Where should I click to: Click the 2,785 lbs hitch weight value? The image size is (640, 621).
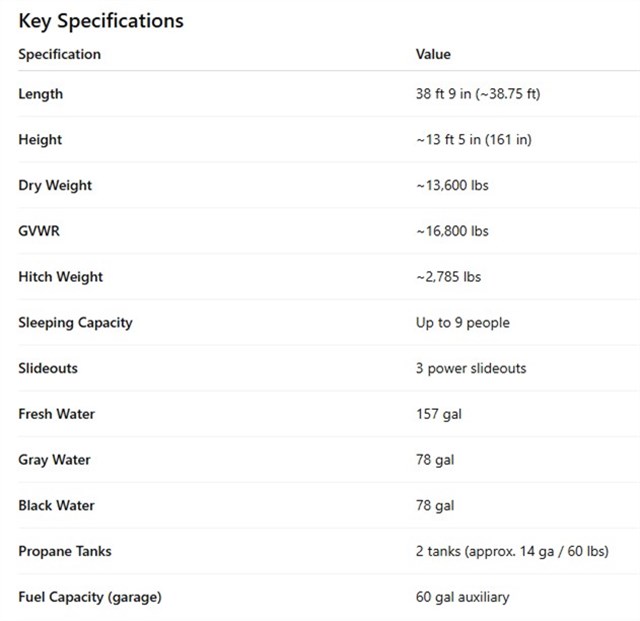[x=448, y=277]
